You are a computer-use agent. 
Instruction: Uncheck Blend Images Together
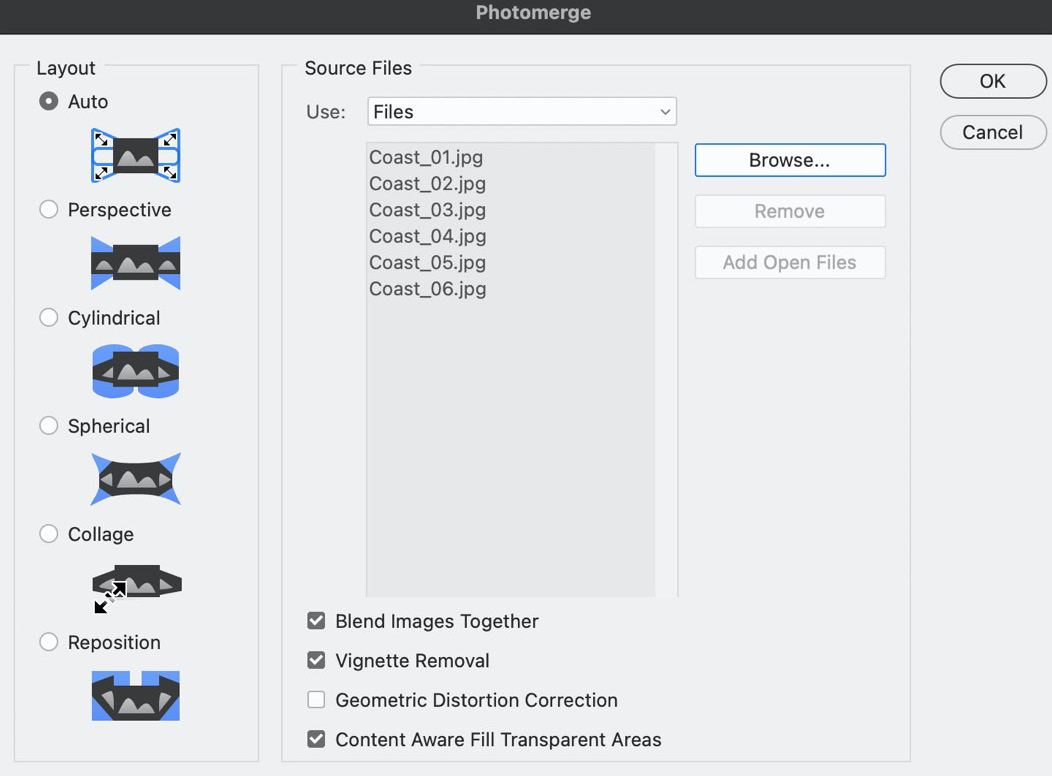point(316,621)
